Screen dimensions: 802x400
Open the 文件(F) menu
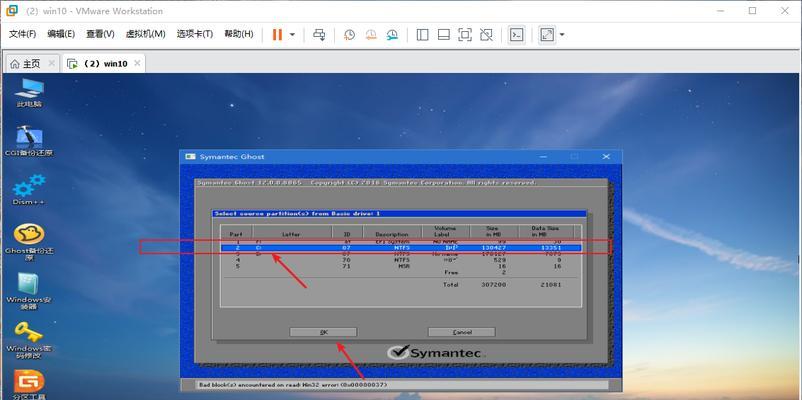tap(23, 34)
